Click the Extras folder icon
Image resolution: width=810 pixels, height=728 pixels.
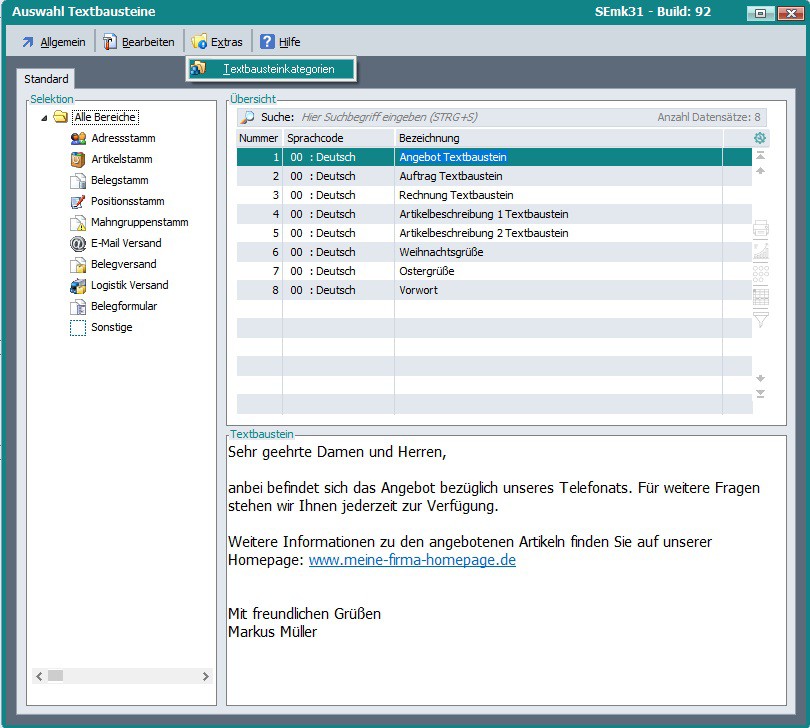pos(199,42)
